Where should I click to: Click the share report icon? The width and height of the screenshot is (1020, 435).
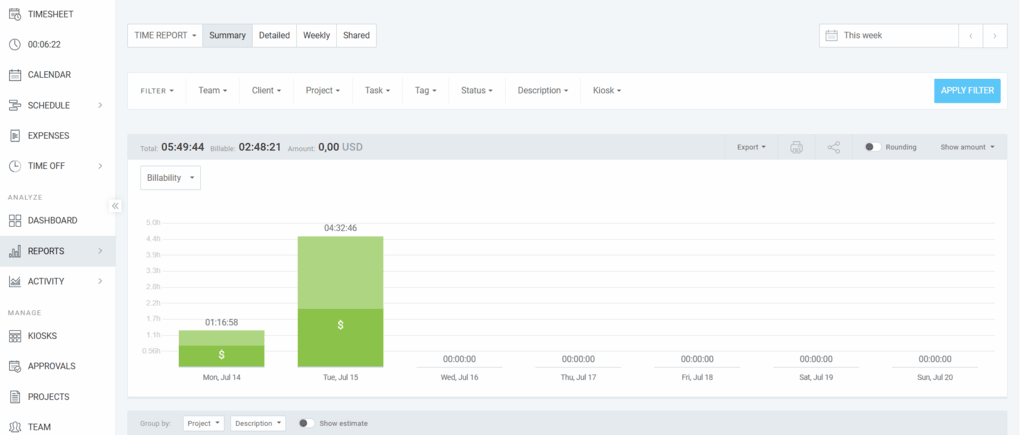click(834, 147)
